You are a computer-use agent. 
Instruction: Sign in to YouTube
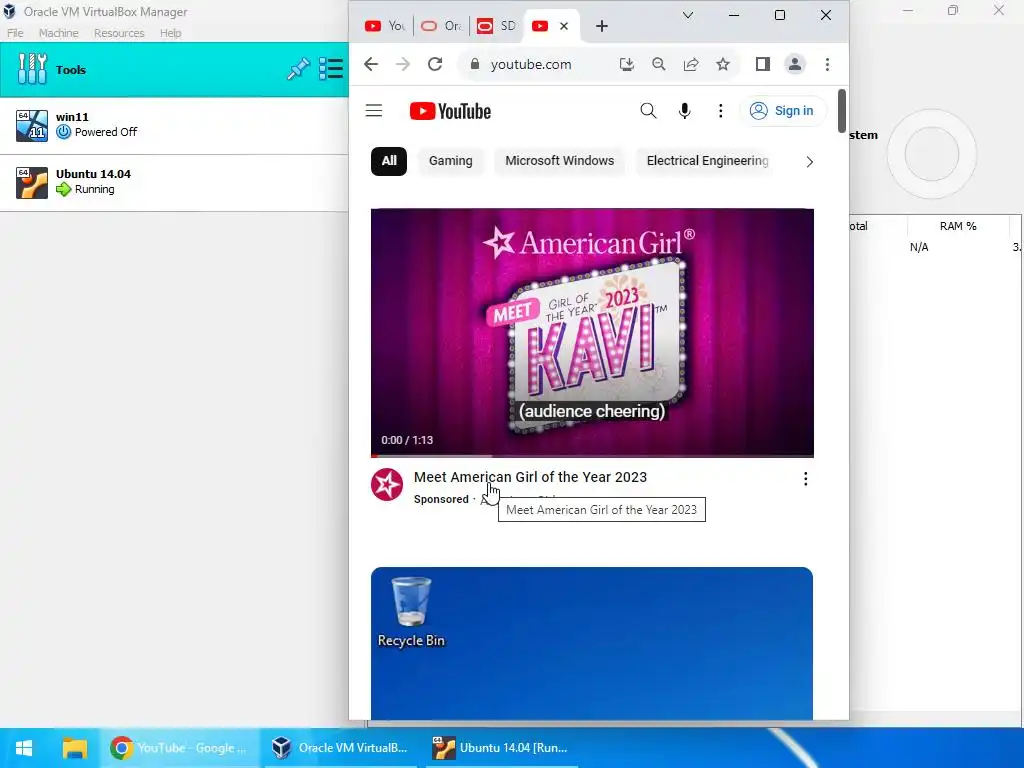782,111
